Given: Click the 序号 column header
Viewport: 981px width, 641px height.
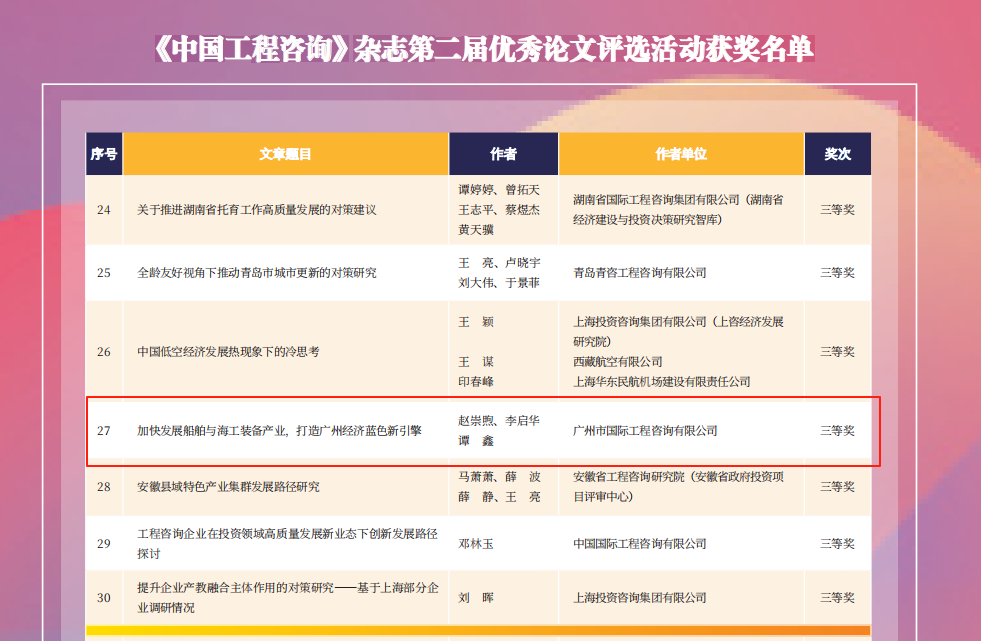Looking at the screenshot, I should coord(104,154).
